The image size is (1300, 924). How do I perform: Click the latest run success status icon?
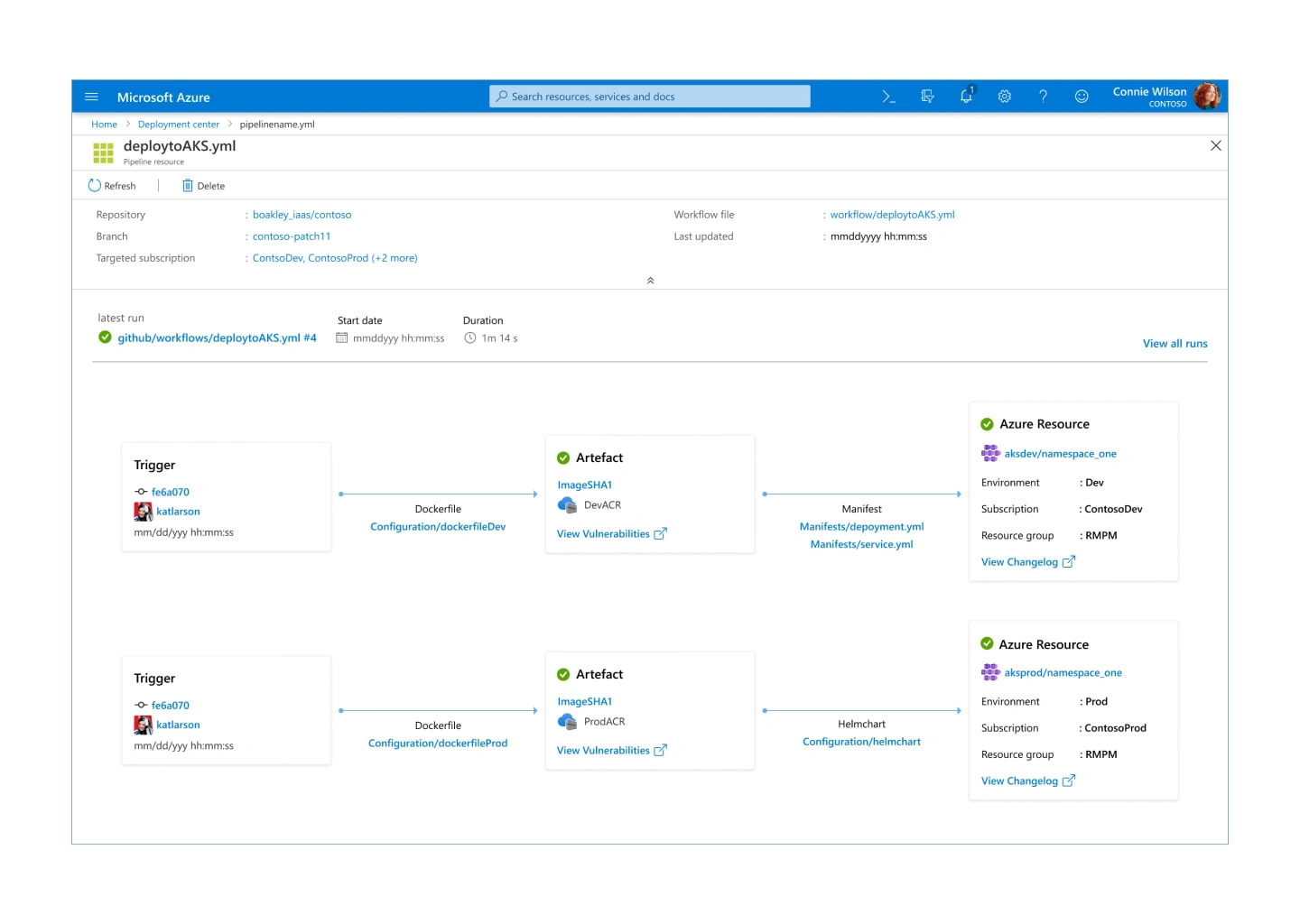[105, 337]
